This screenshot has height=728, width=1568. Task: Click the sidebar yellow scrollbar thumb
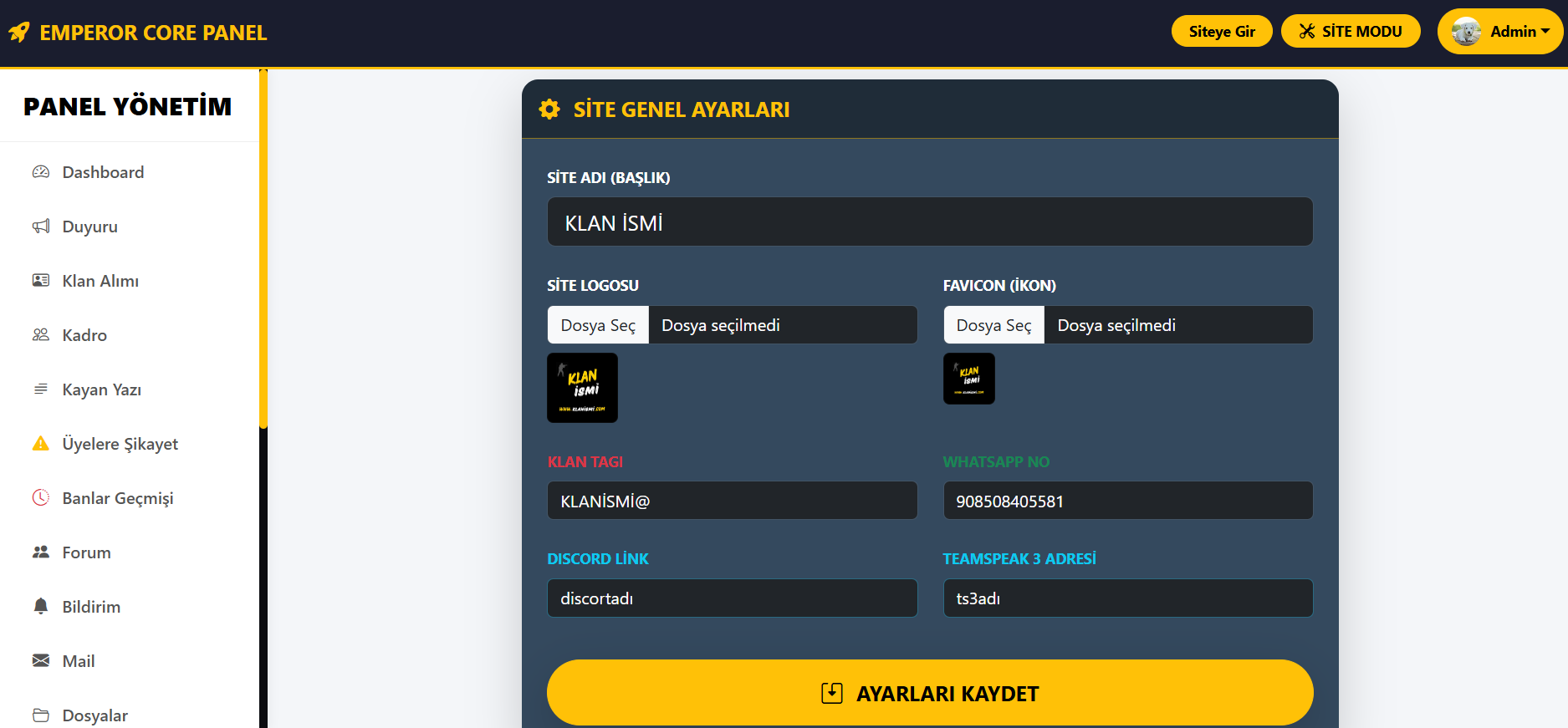coord(263,249)
